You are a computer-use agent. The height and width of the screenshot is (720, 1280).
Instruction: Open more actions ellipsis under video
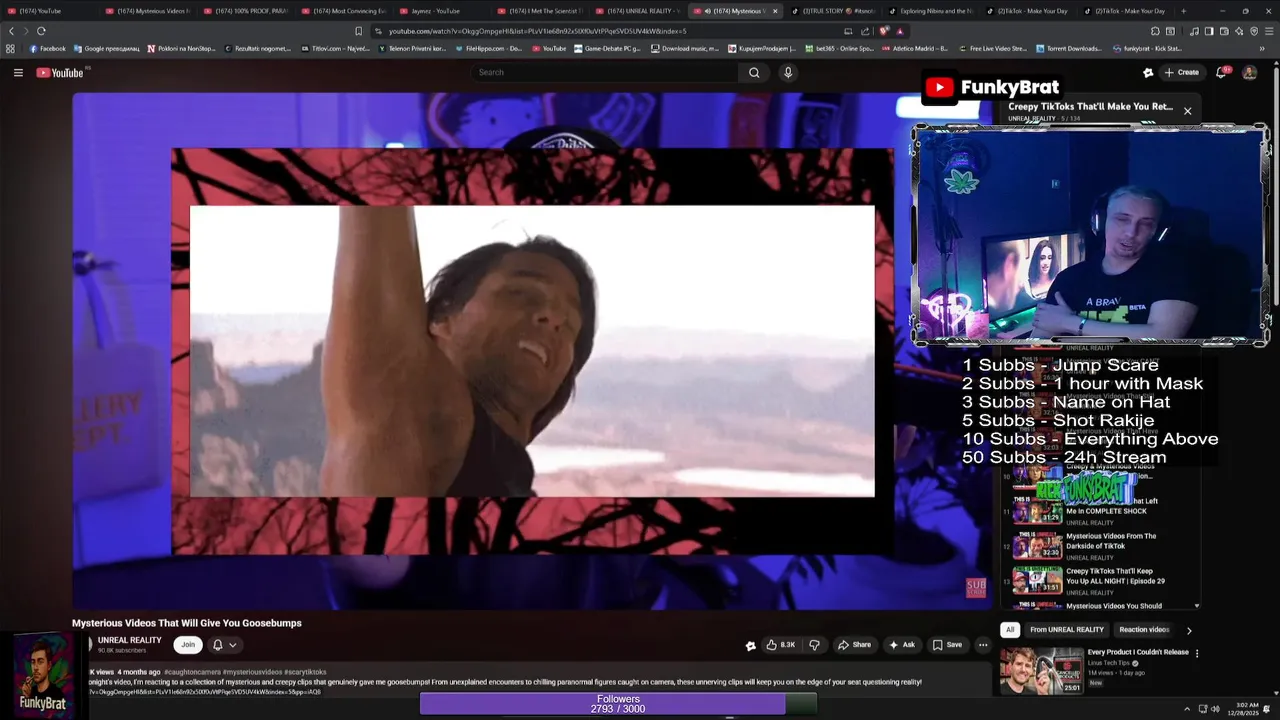coord(983,645)
